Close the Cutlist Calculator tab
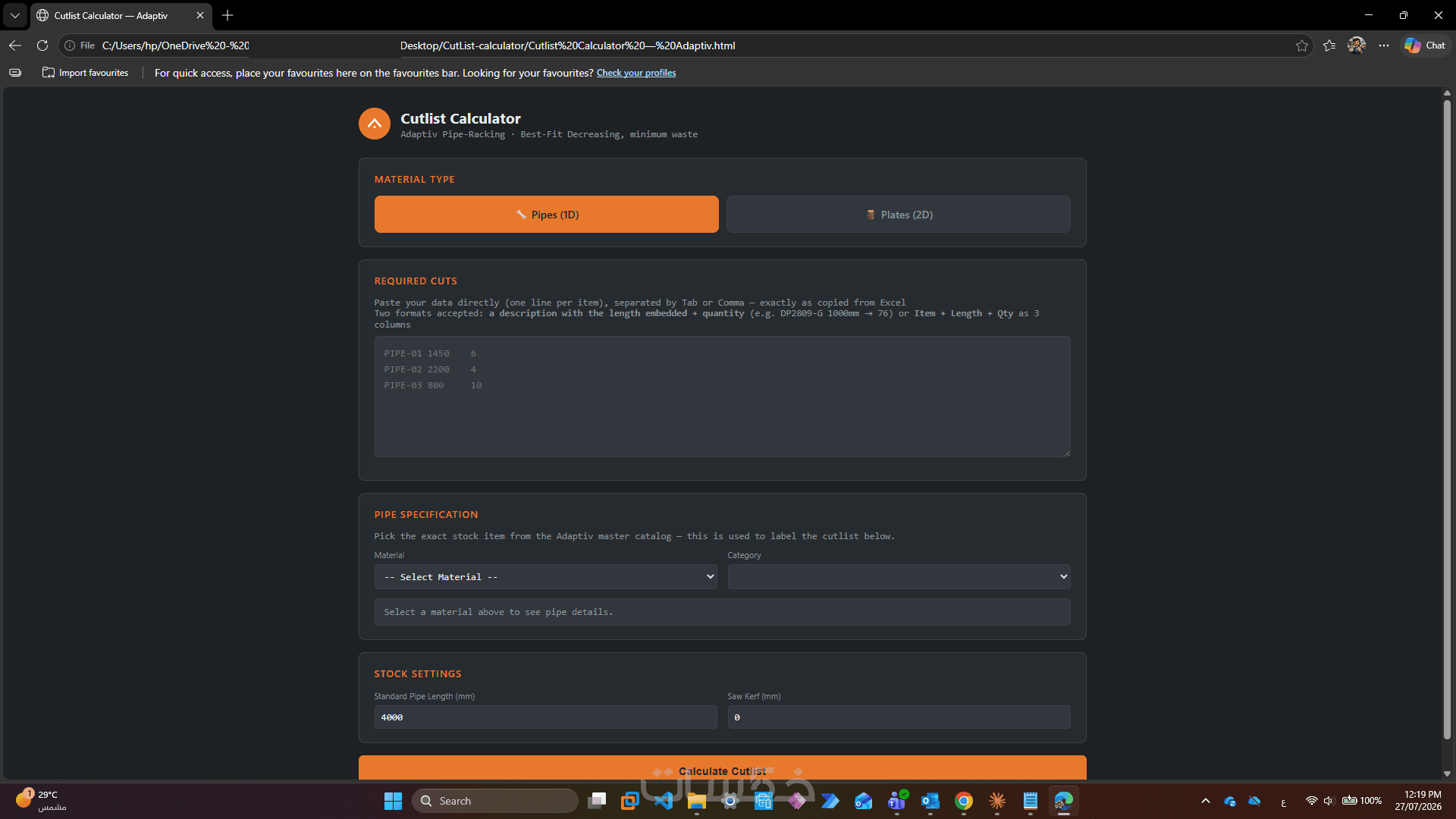This screenshot has width=1456, height=819. point(200,15)
